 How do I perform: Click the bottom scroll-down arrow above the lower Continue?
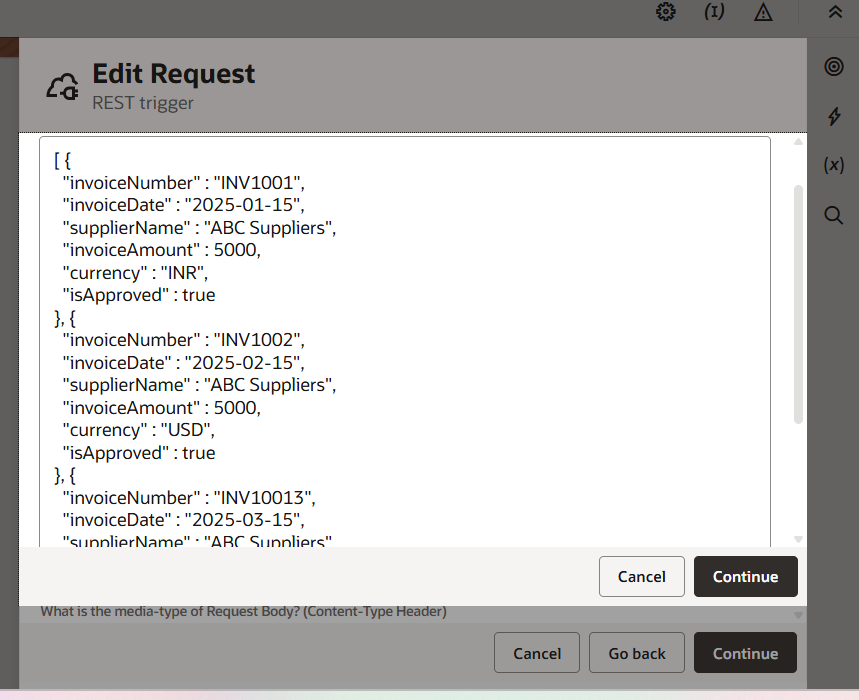pos(798,615)
